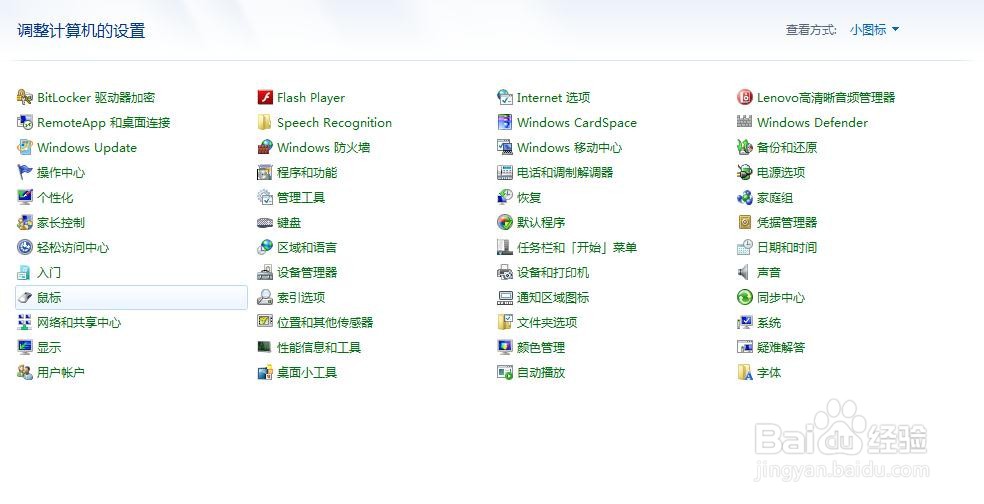Click the 自动播放 link
This screenshot has height=504, width=984.
click(x=541, y=372)
